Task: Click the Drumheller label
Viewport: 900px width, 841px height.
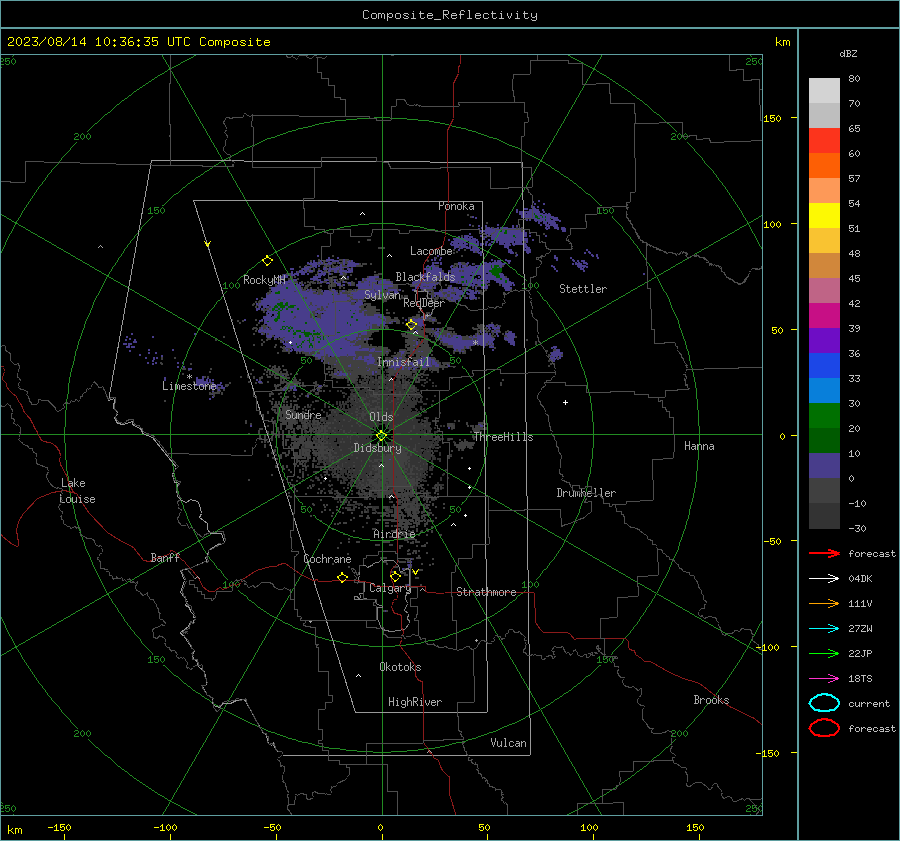Action: pos(586,493)
